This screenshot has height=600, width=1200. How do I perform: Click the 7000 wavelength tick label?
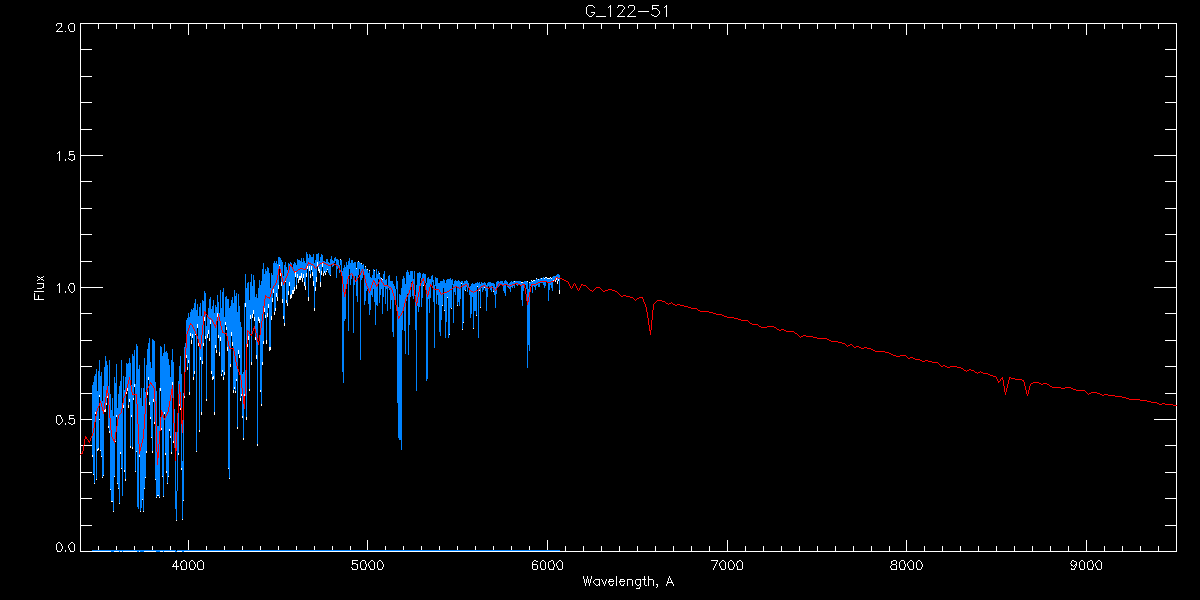pos(726,564)
